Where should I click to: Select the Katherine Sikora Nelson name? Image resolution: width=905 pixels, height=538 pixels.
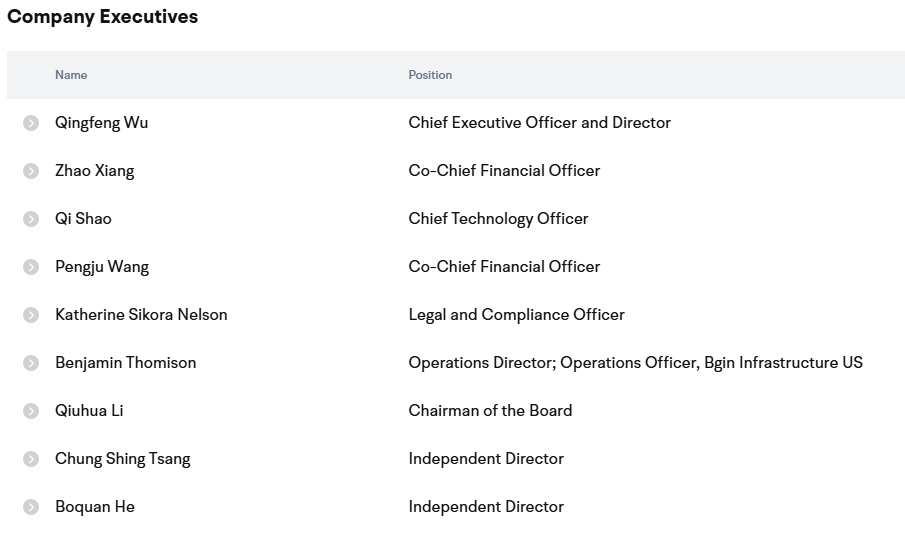click(x=141, y=315)
